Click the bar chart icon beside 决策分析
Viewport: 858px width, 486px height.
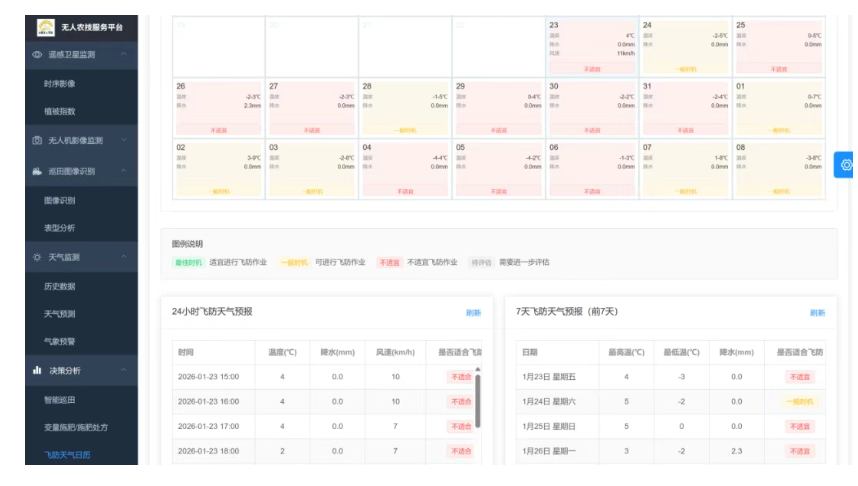[37, 370]
